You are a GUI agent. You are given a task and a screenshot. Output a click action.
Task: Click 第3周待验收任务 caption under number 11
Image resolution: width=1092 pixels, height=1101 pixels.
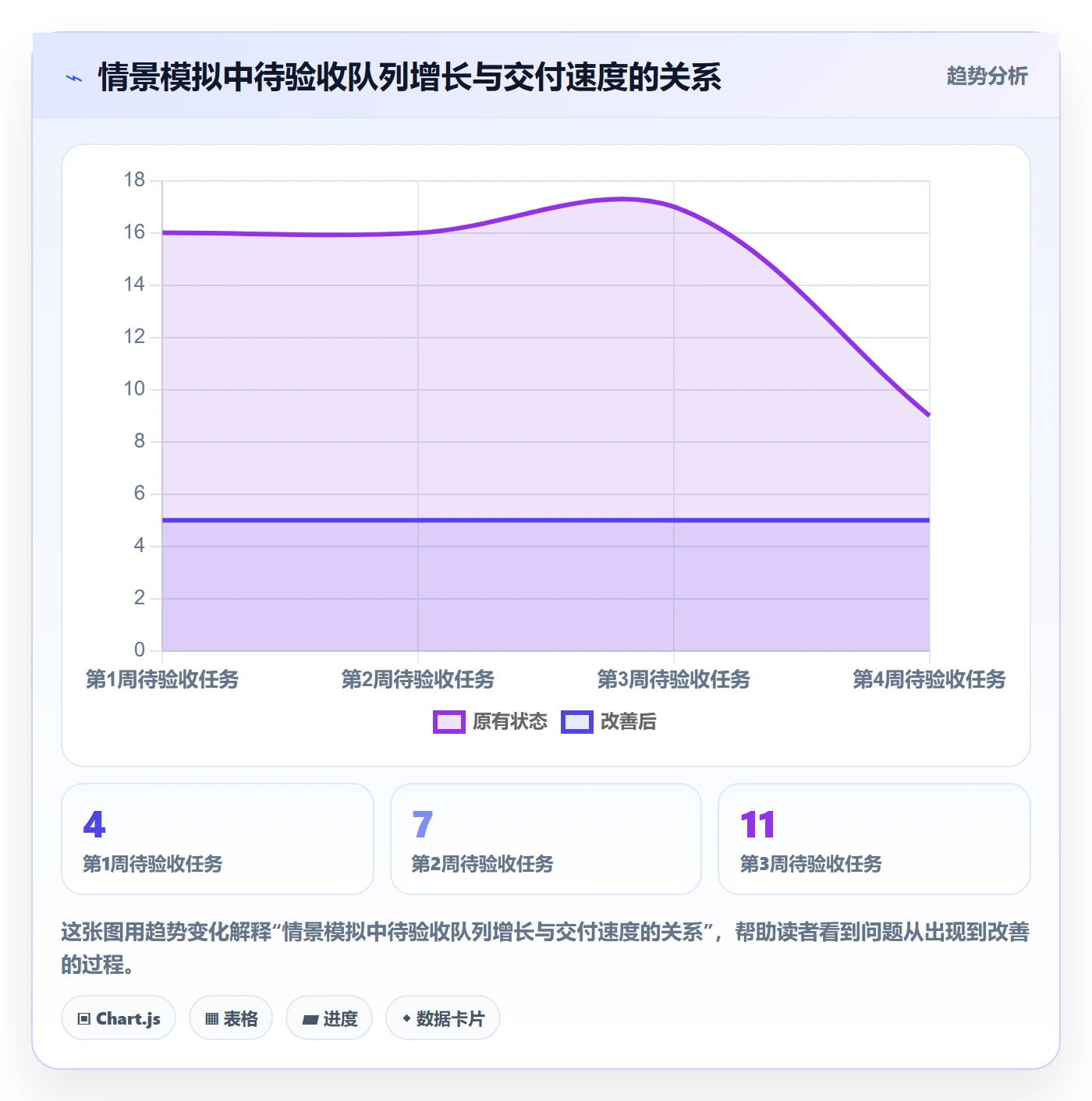point(810,864)
